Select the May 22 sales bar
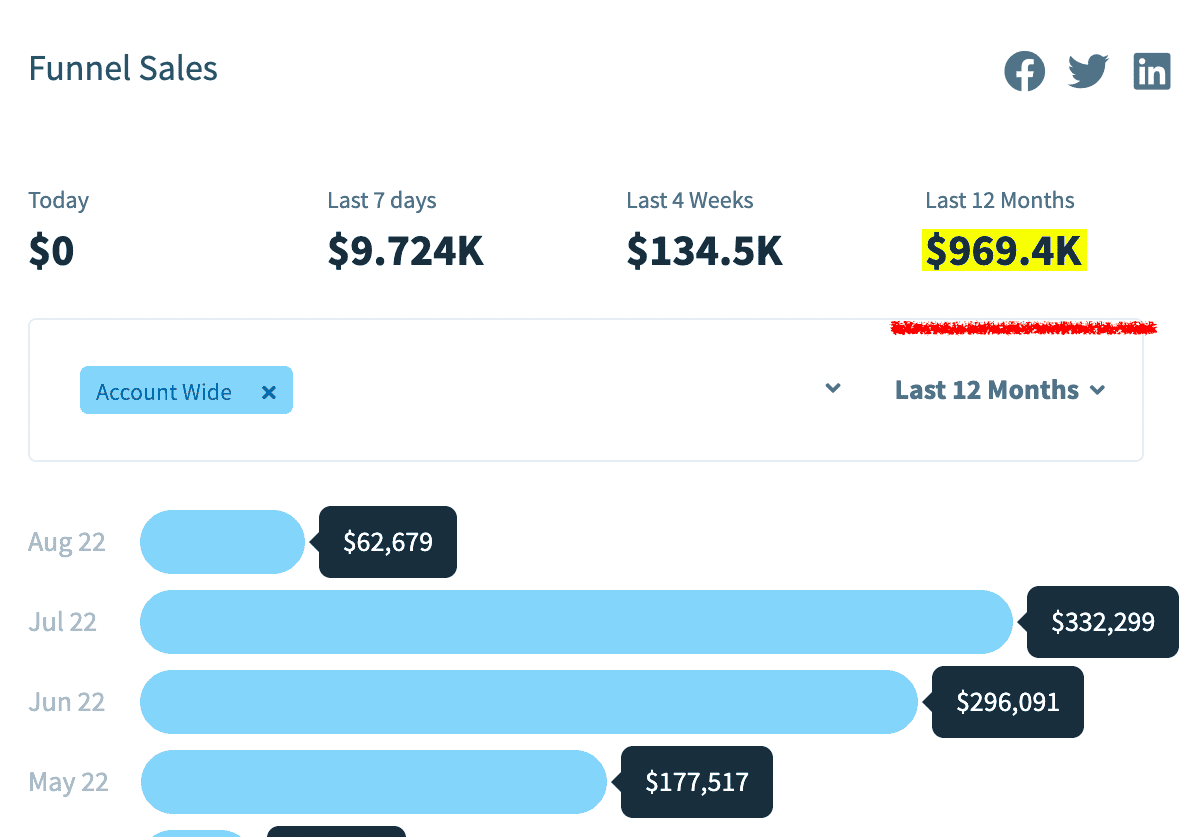The height and width of the screenshot is (837, 1184). 373,782
